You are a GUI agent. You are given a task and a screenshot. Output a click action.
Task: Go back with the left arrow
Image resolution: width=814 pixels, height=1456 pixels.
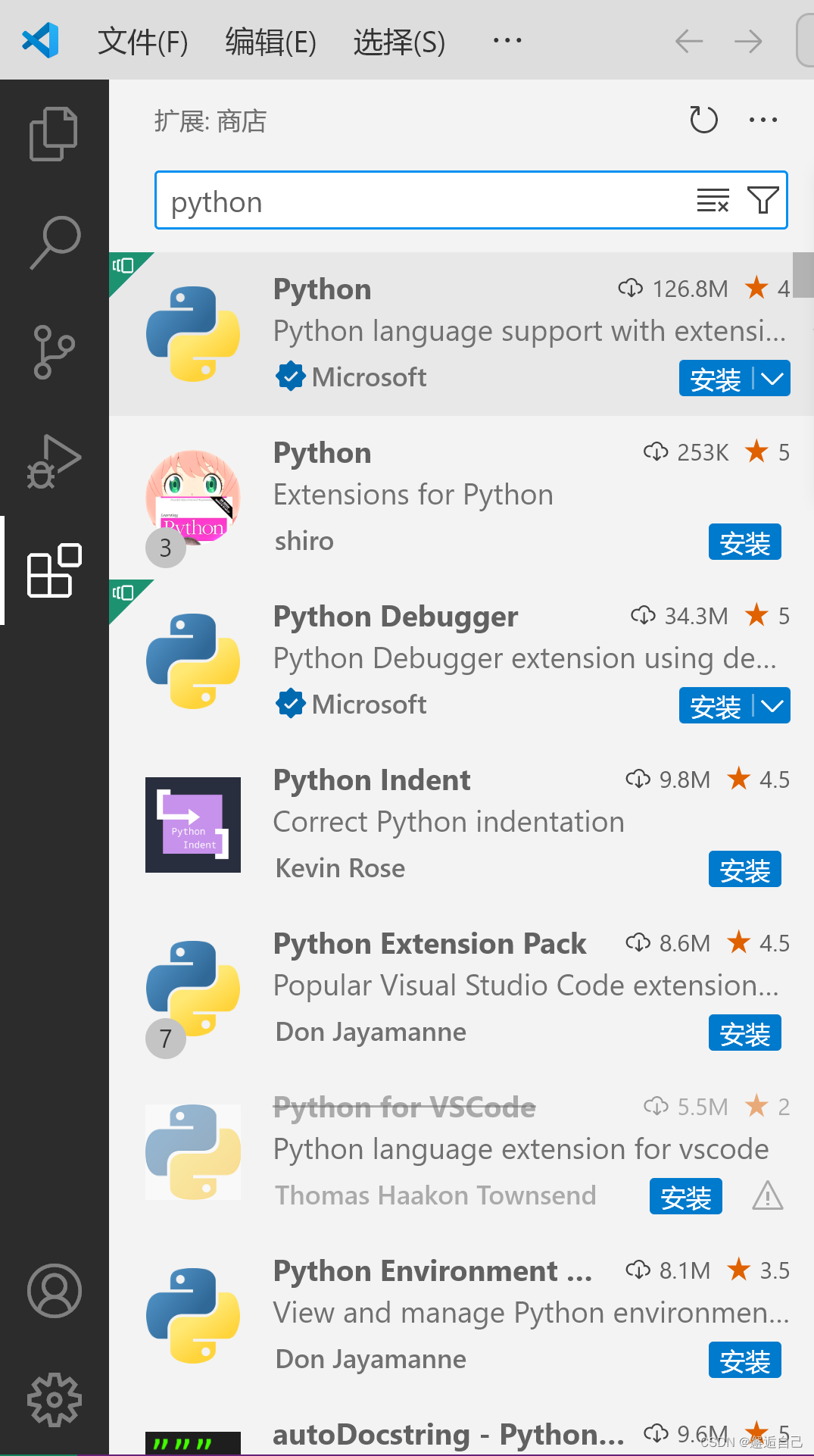(x=689, y=41)
